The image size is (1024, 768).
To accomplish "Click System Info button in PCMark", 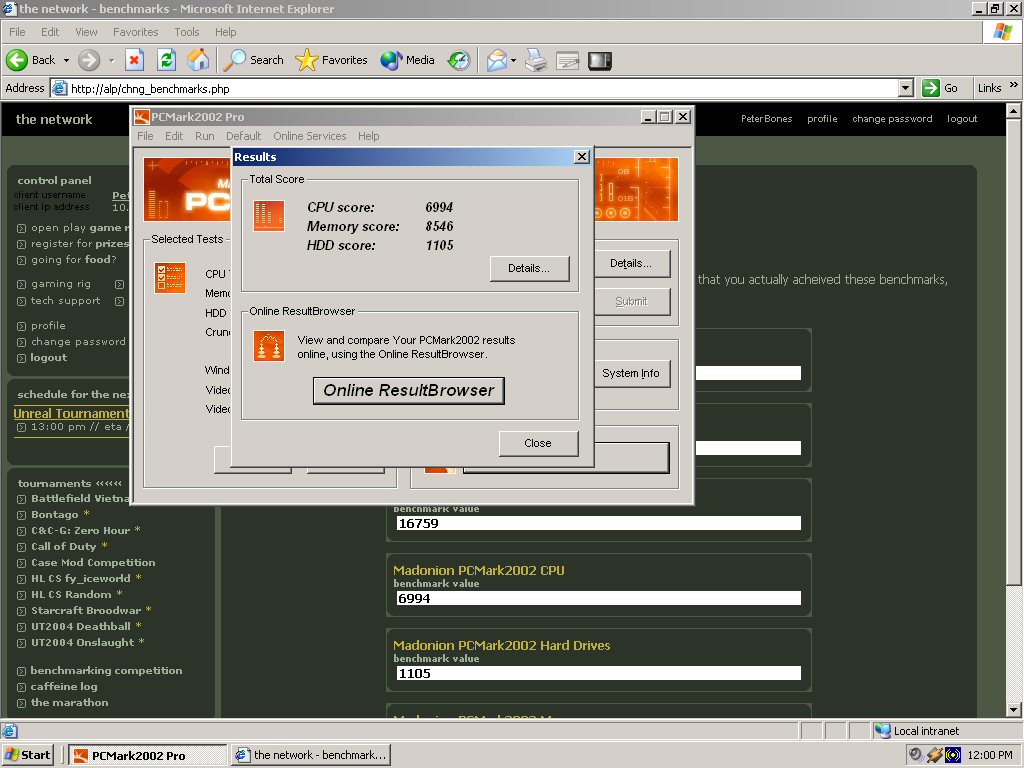I will pyautogui.click(x=631, y=374).
